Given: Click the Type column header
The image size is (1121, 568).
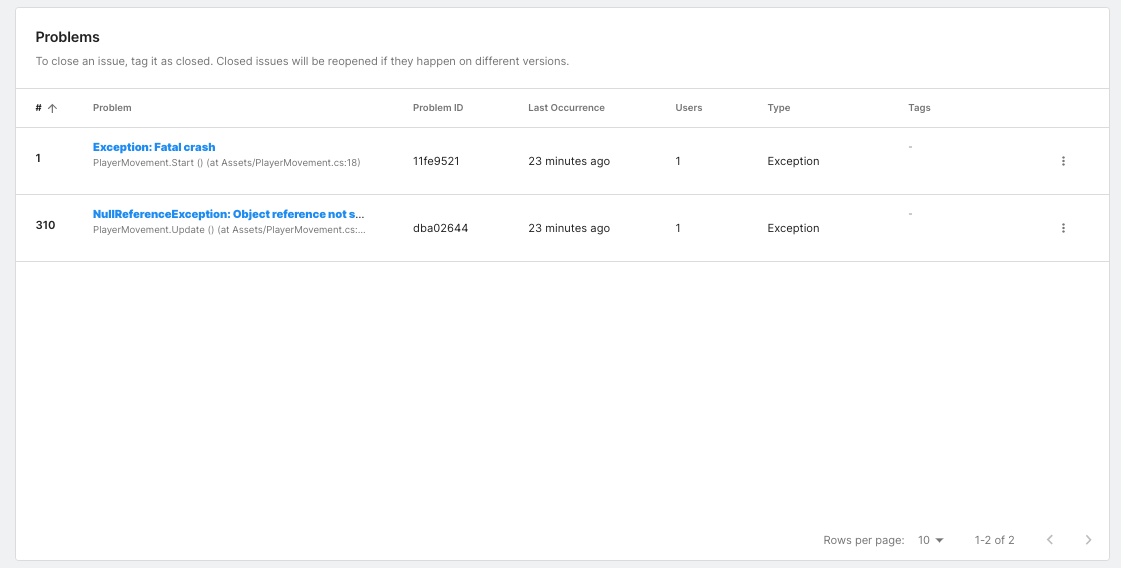Looking at the screenshot, I should [778, 108].
